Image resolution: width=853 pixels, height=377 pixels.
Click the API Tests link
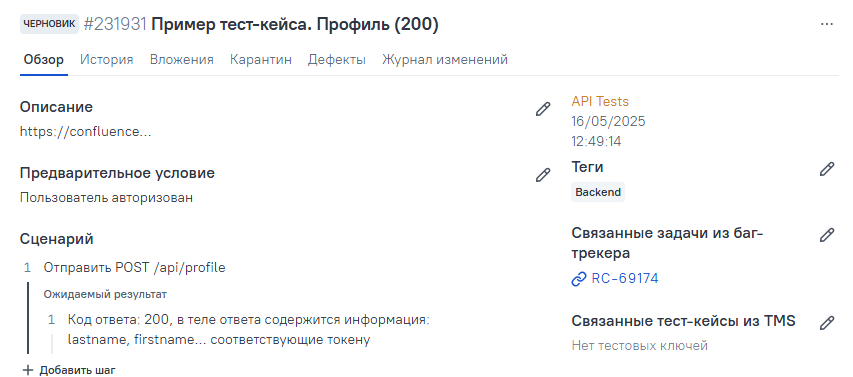pos(600,102)
